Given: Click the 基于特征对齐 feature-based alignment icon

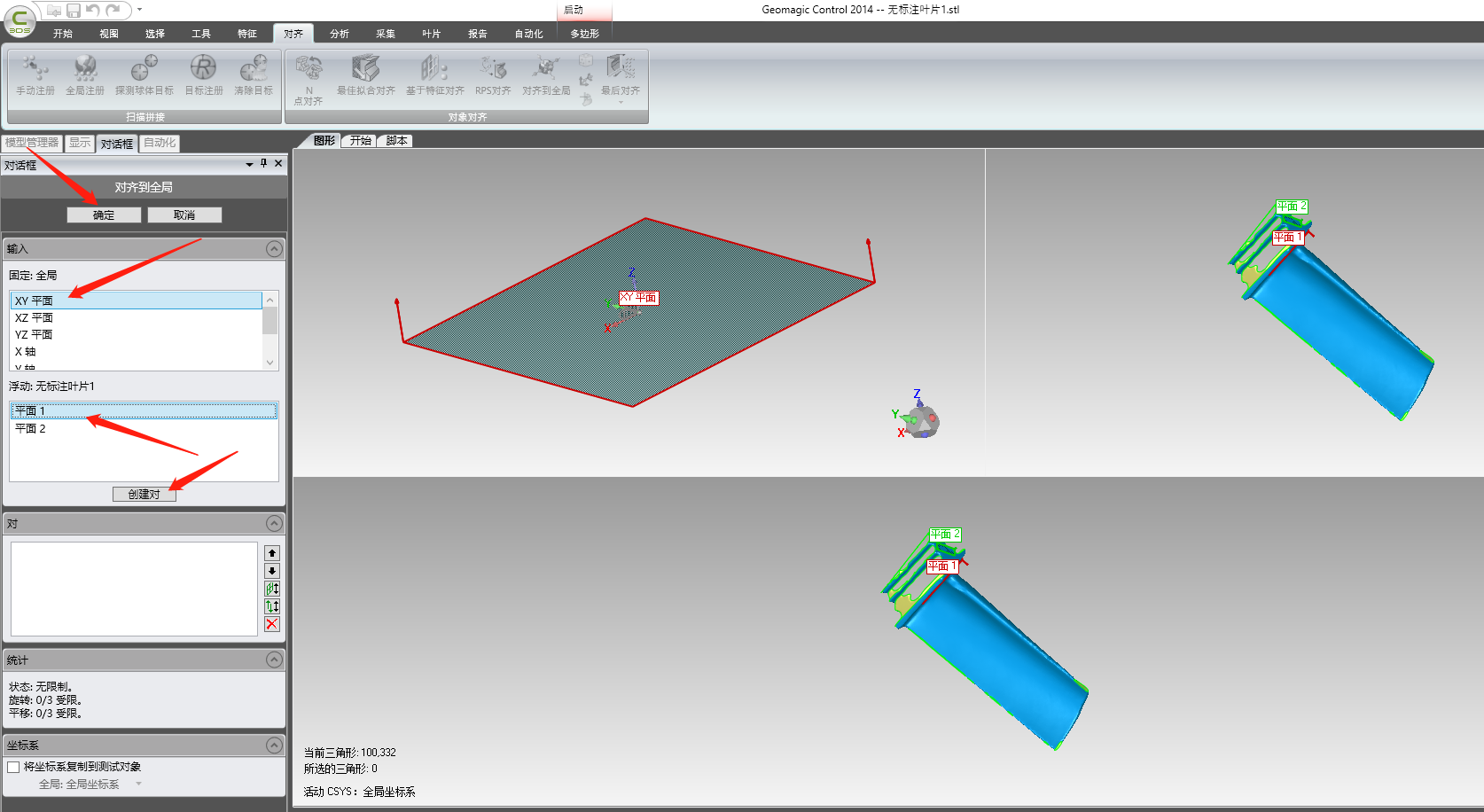Looking at the screenshot, I should tap(434, 69).
